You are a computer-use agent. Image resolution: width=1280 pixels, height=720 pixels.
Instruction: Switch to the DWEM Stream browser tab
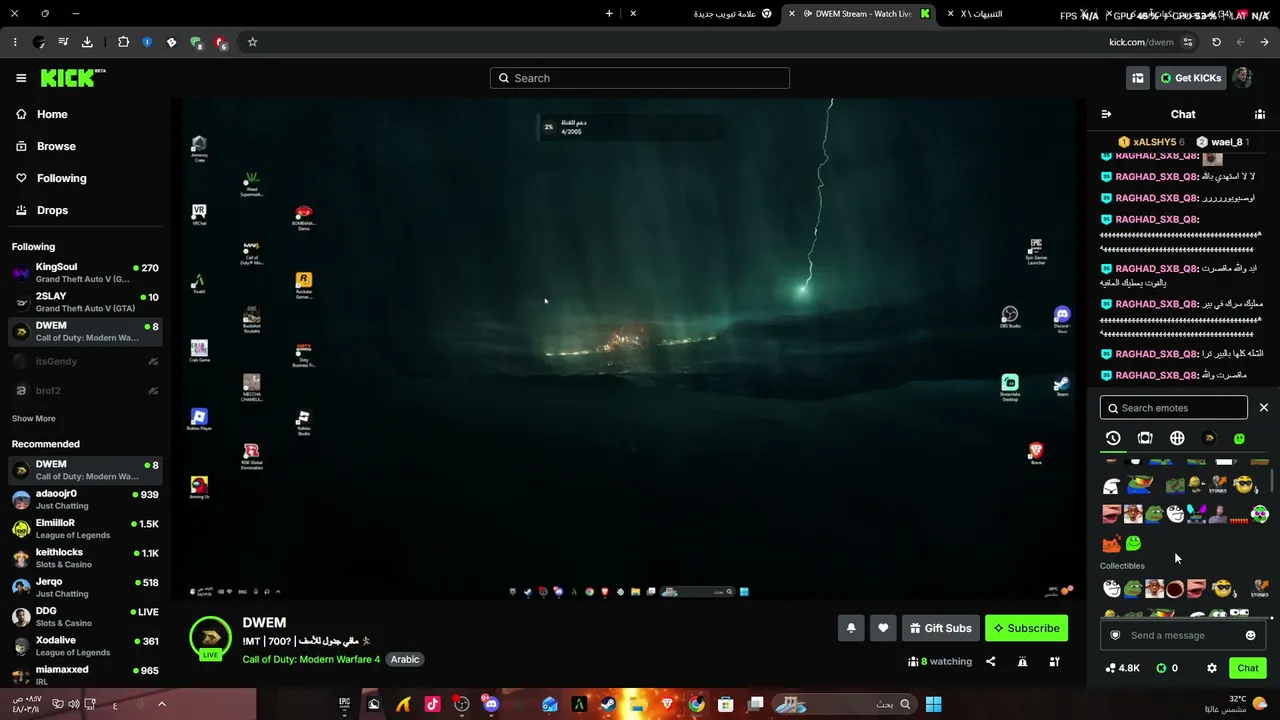[860, 14]
